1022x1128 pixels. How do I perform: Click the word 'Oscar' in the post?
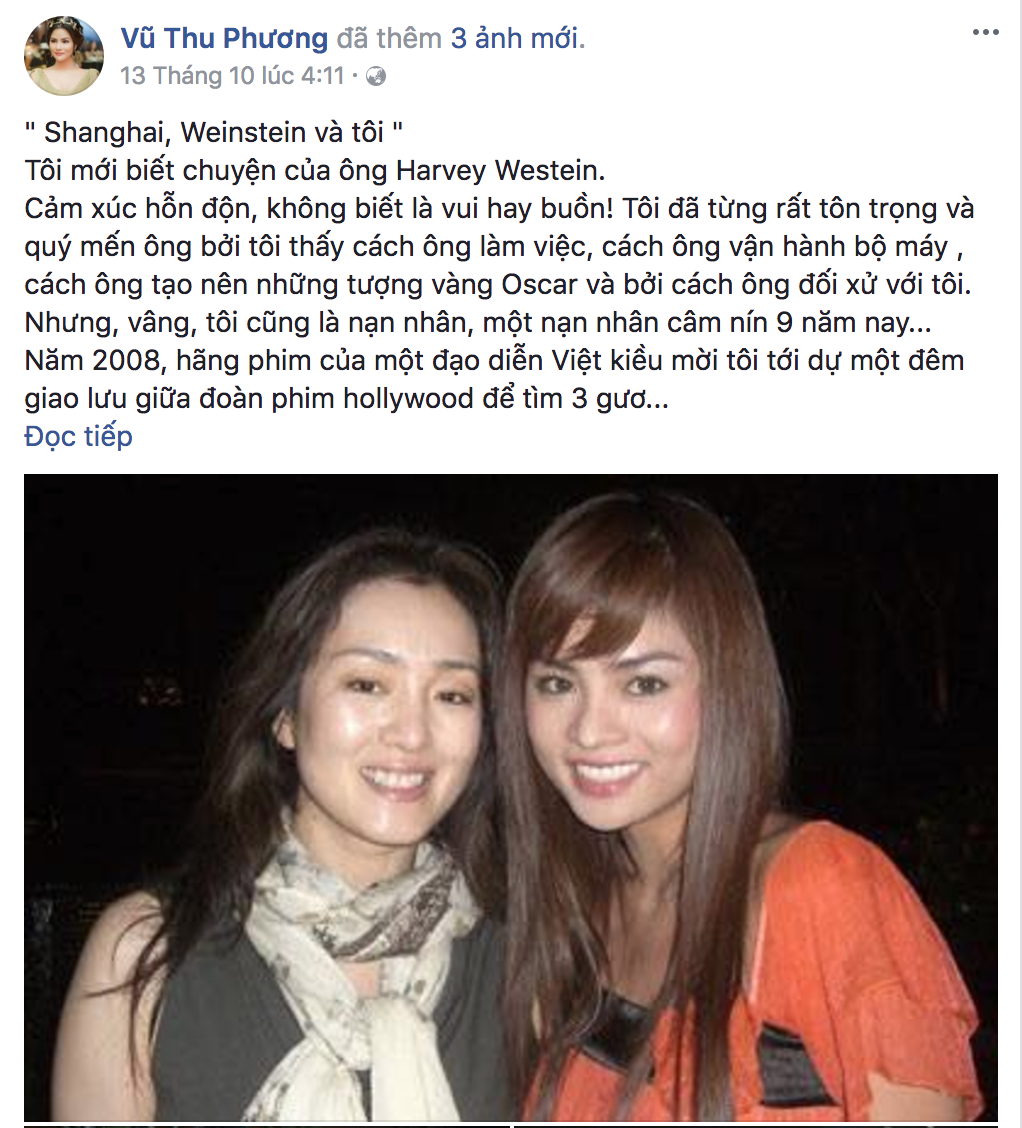tap(539, 285)
